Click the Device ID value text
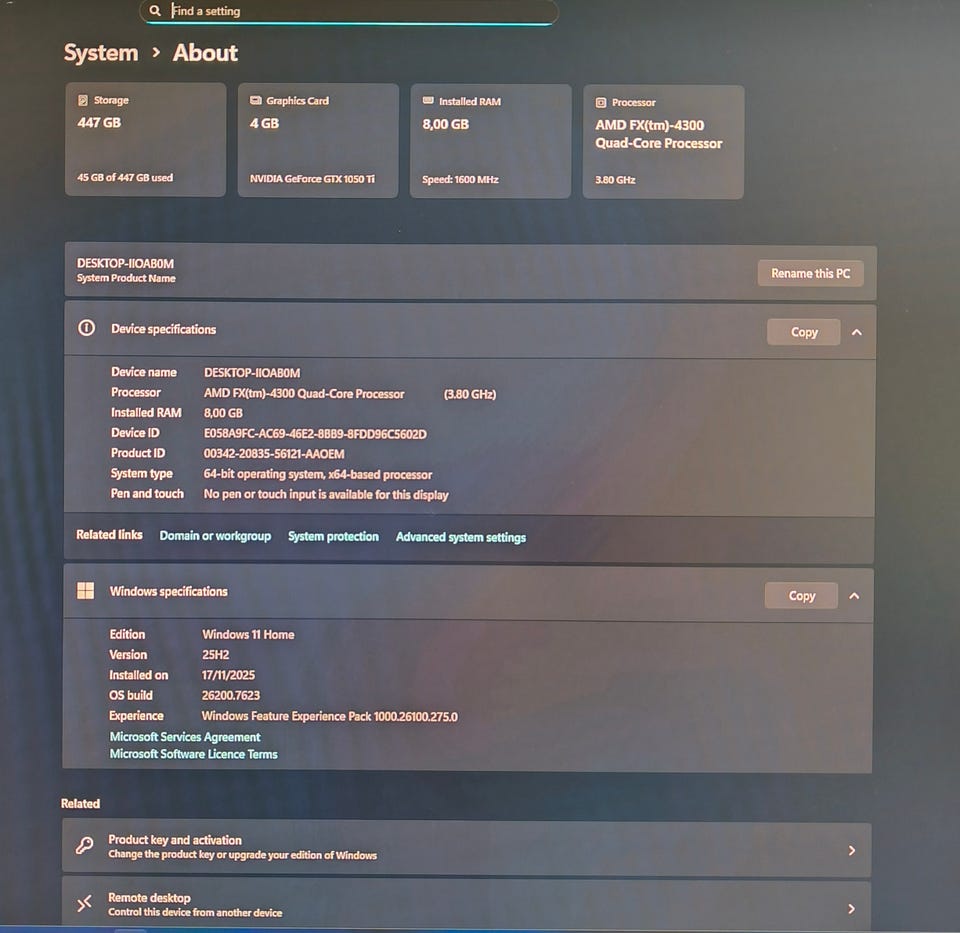Image resolution: width=960 pixels, height=933 pixels. pos(315,434)
